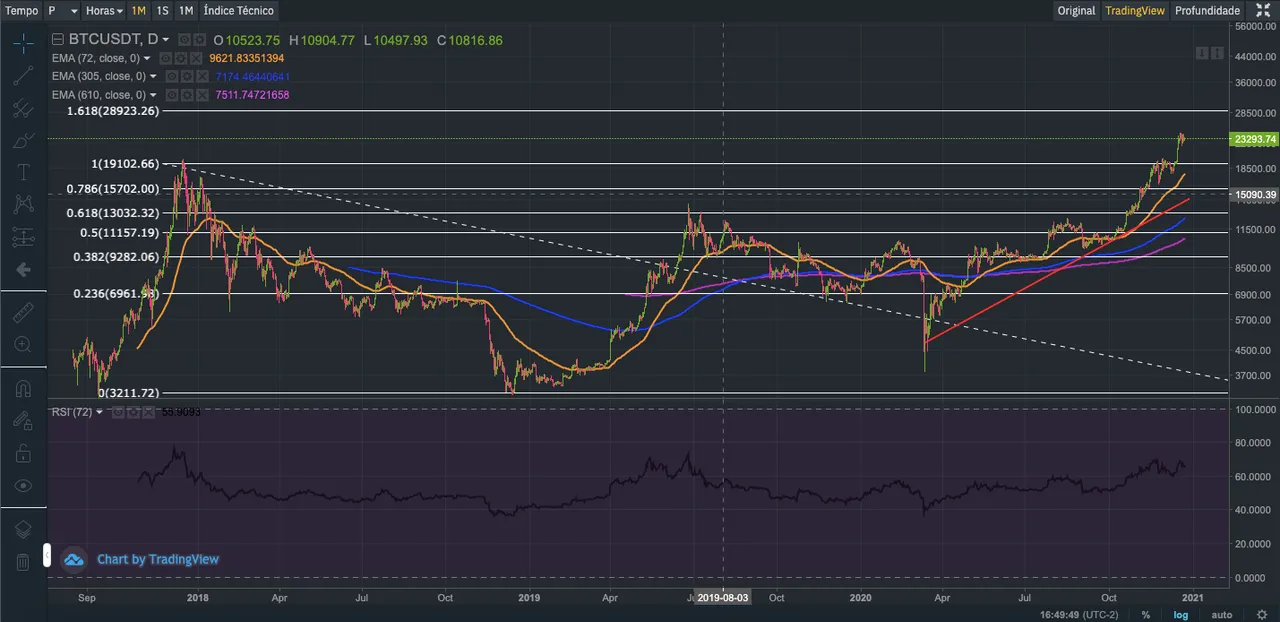This screenshot has height=622, width=1280.
Task: Select the 0.618(13032.32) Fibonacci level label
Action: click(x=112, y=213)
